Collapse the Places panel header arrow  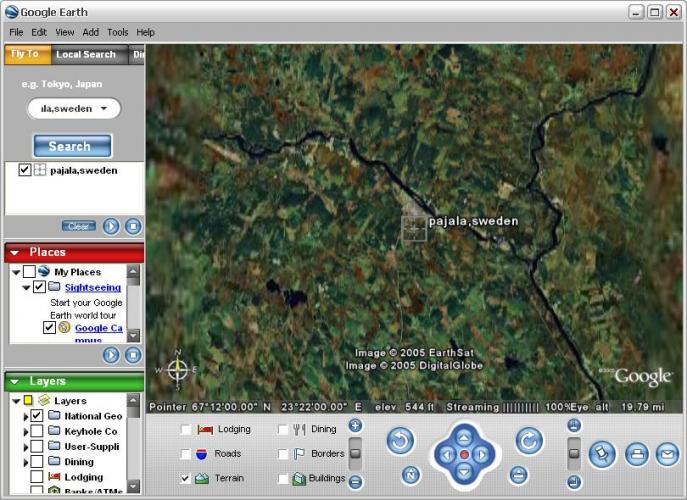[x=15, y=253]
